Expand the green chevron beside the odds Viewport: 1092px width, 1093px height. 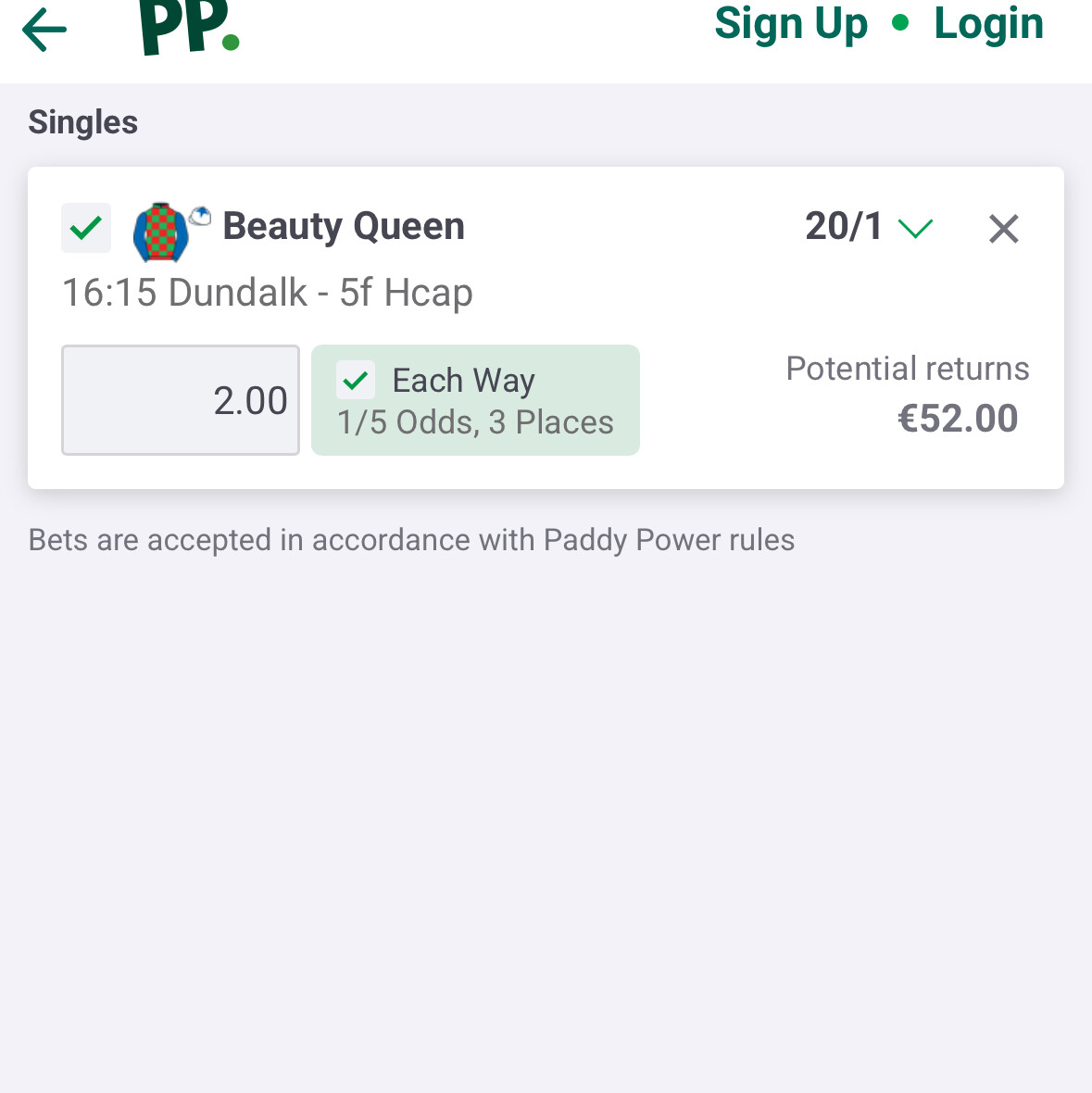pos(915,228)
